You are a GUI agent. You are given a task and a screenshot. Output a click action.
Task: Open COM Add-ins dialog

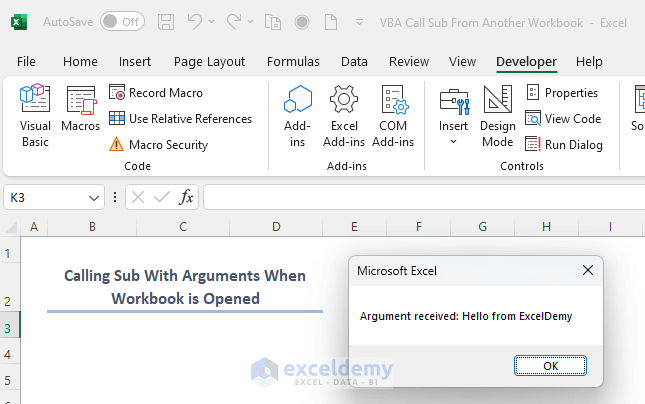(x=393, y=116)
